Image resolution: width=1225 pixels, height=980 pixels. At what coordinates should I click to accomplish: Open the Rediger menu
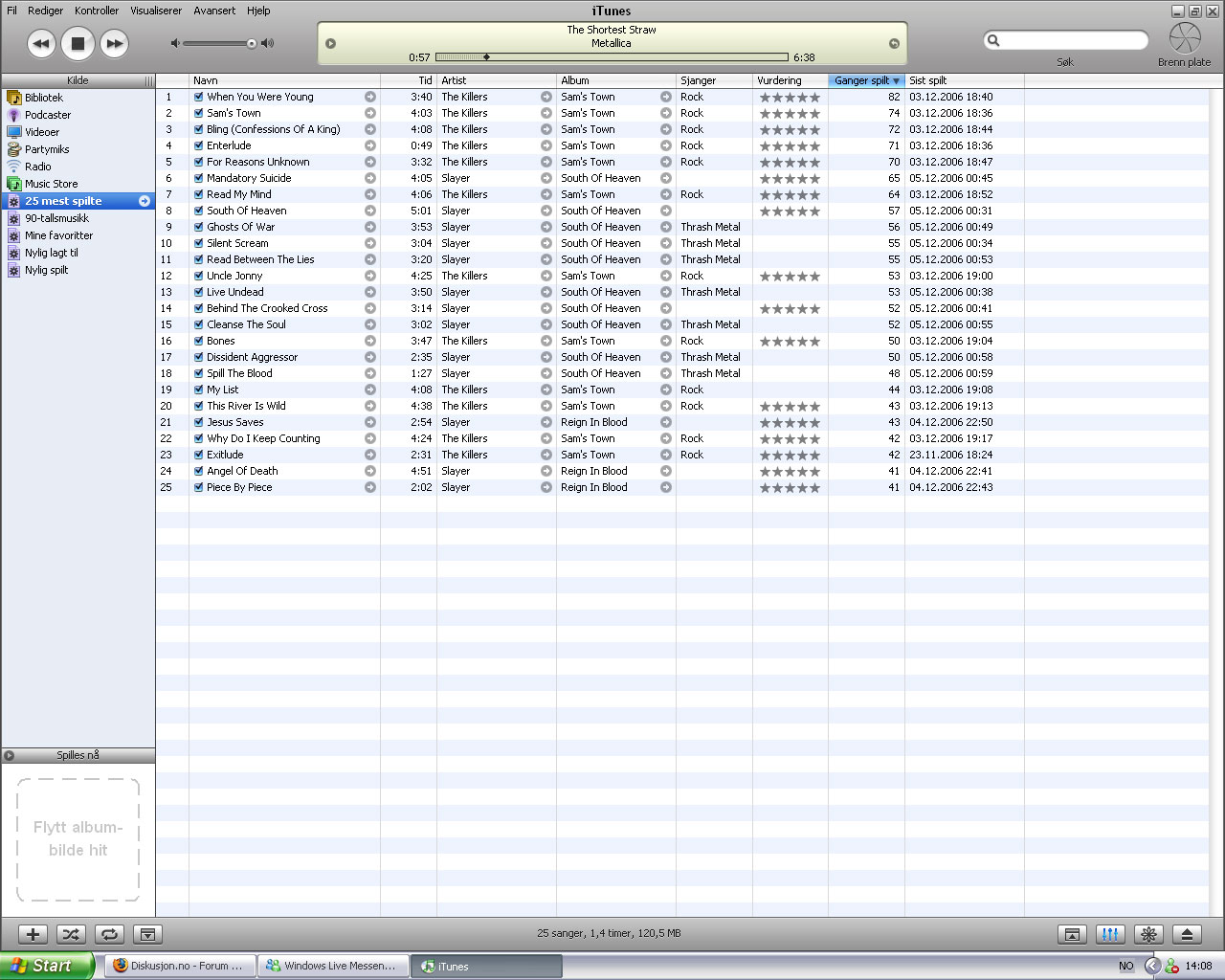pyautogui.click(x=45, y=11)
